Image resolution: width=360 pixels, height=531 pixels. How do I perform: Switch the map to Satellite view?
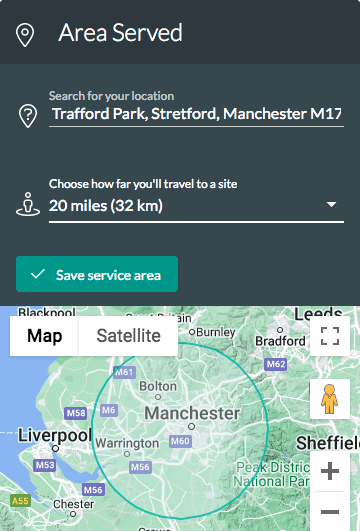point(129,336)
